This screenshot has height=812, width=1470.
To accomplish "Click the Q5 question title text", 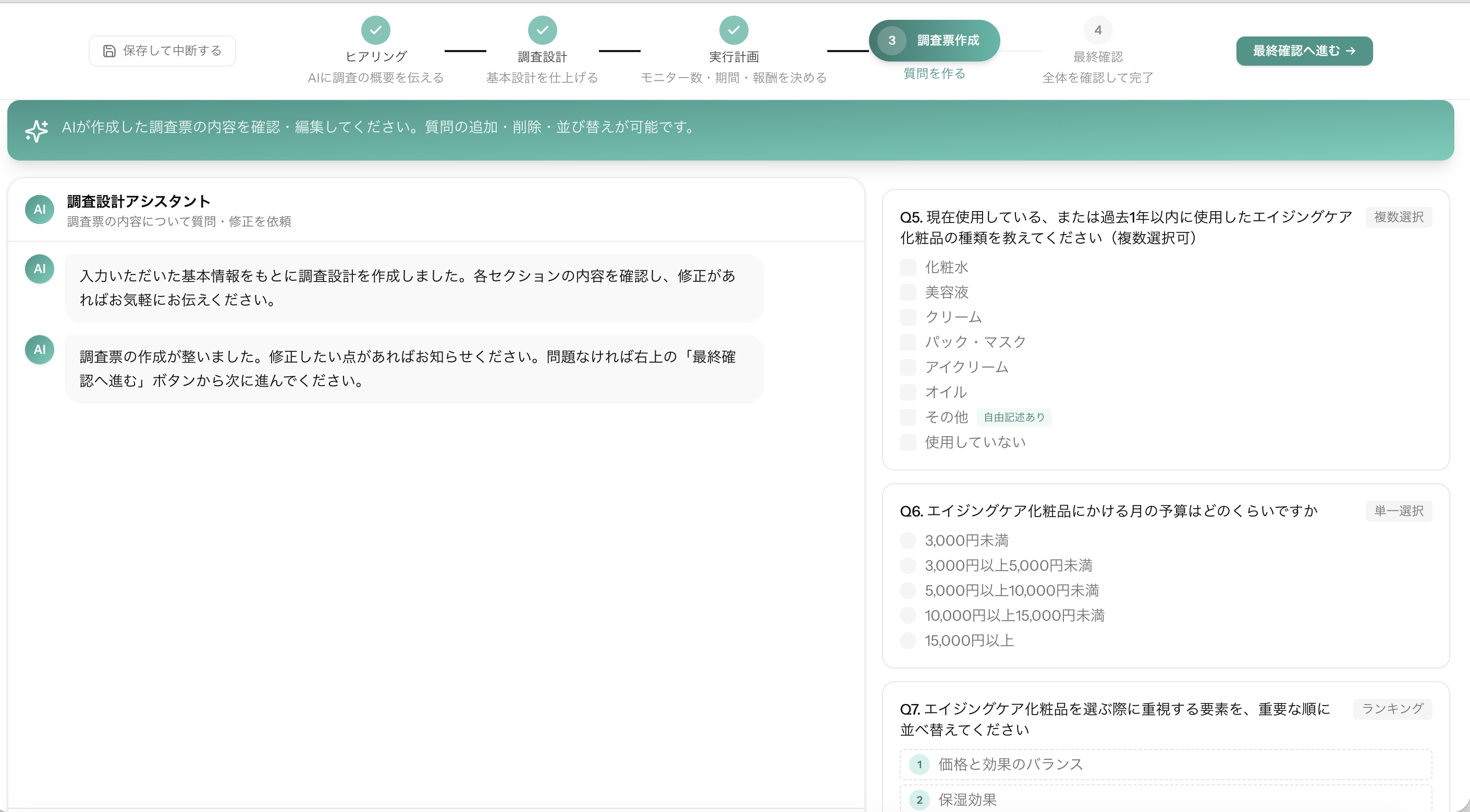I will point(1126,228).
